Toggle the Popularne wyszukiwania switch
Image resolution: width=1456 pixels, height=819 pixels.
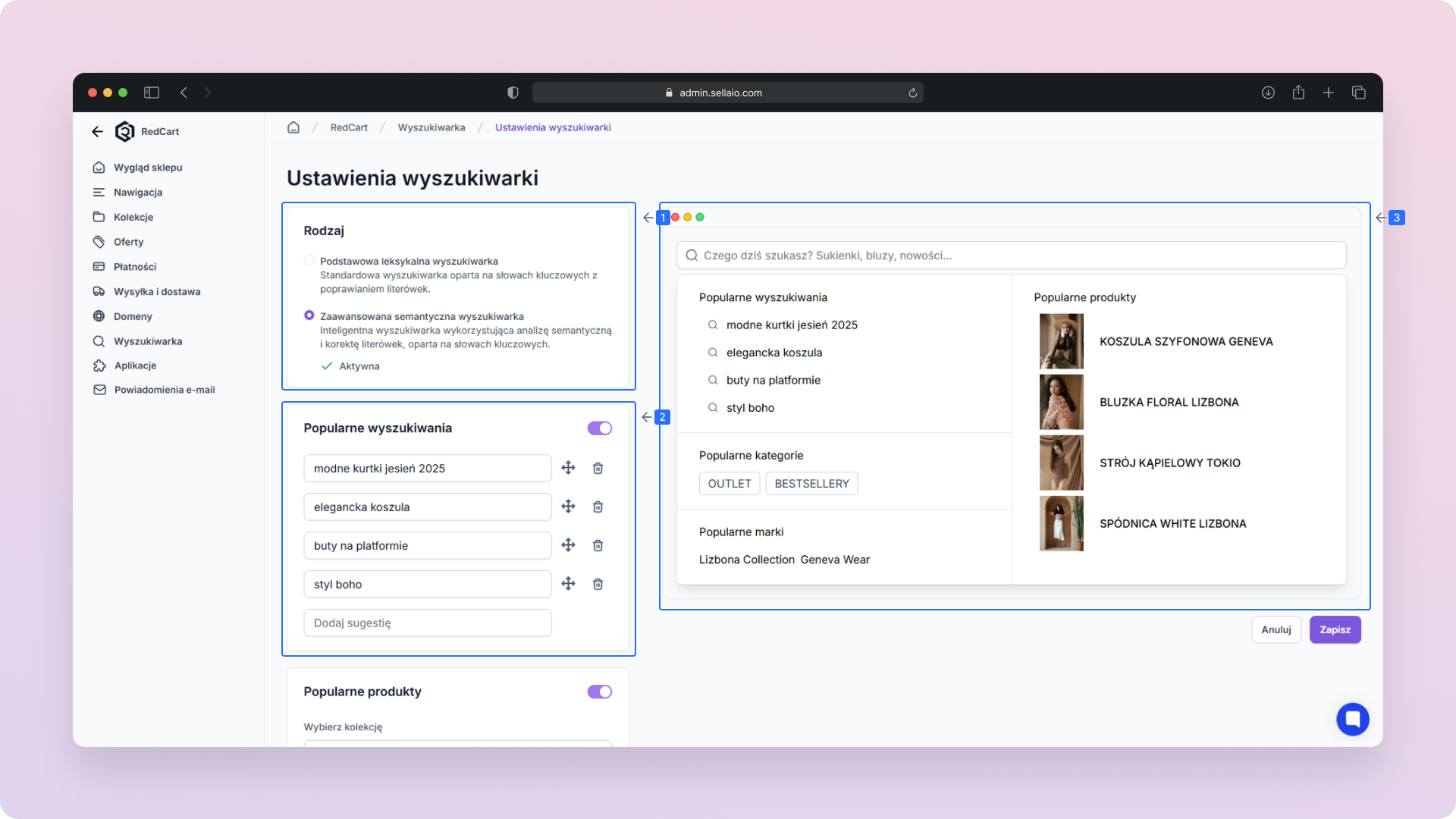click(x=599, y=428)
